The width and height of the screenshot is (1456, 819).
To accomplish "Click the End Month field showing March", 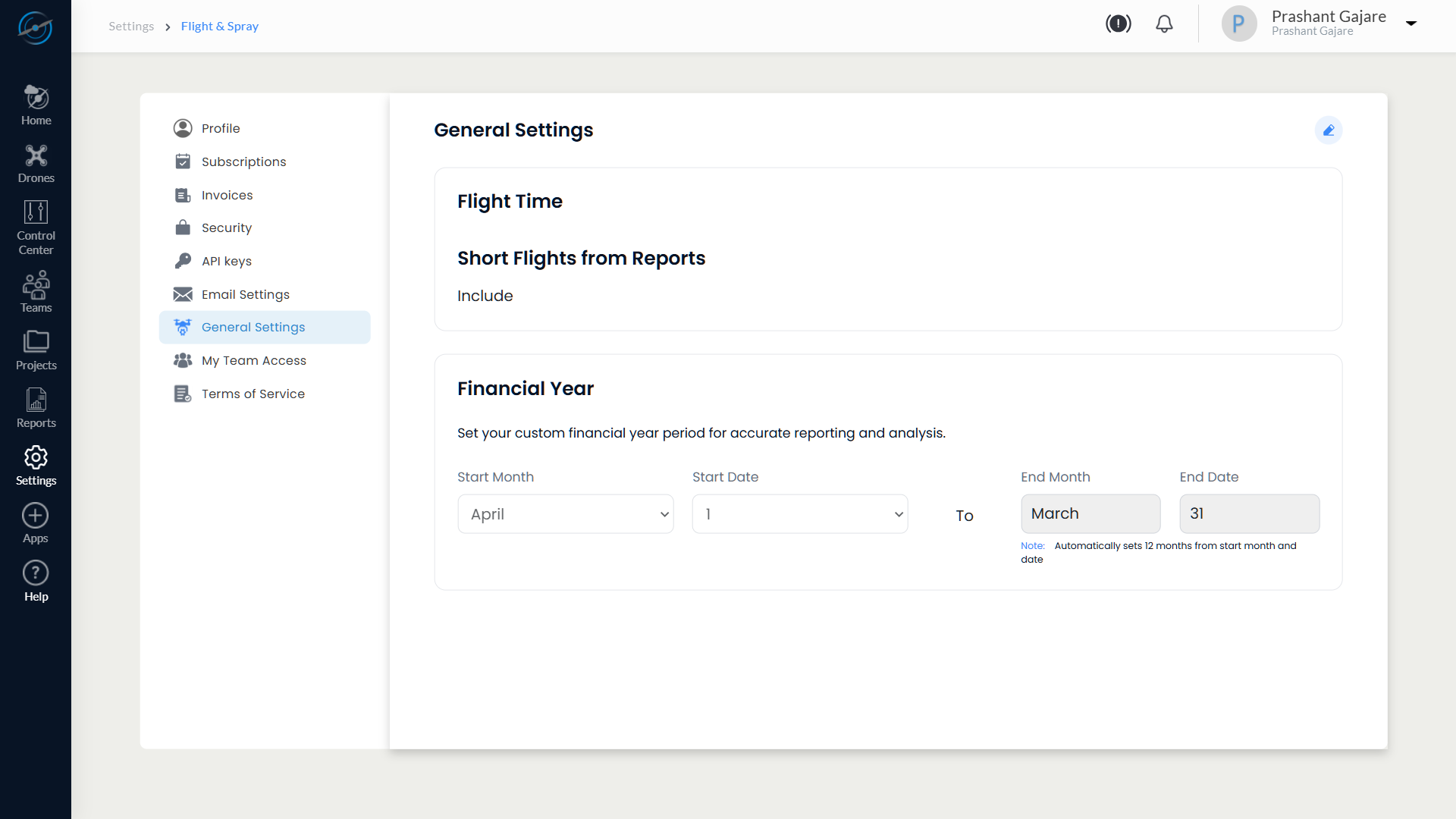I will 1090,514.
